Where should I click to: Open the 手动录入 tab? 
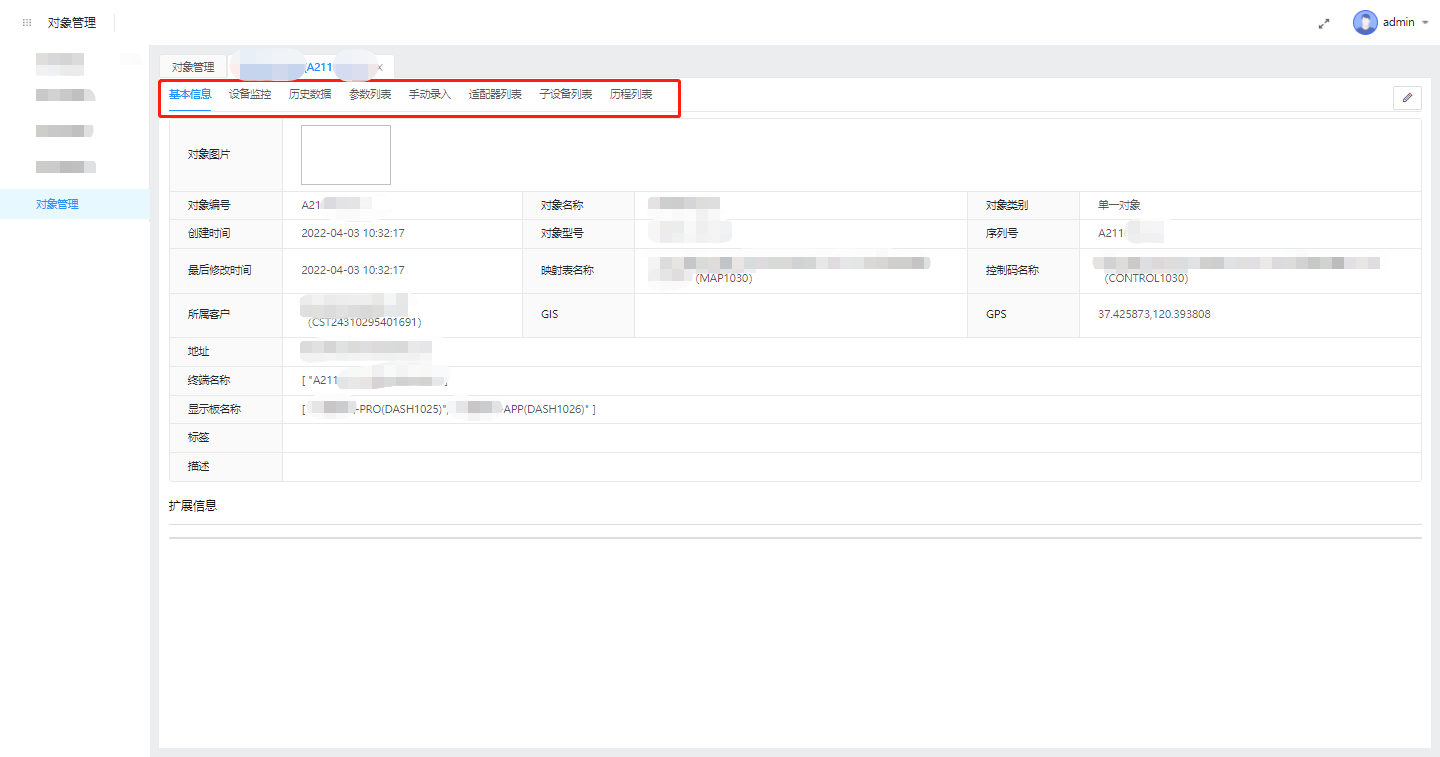tap(430, 95)
